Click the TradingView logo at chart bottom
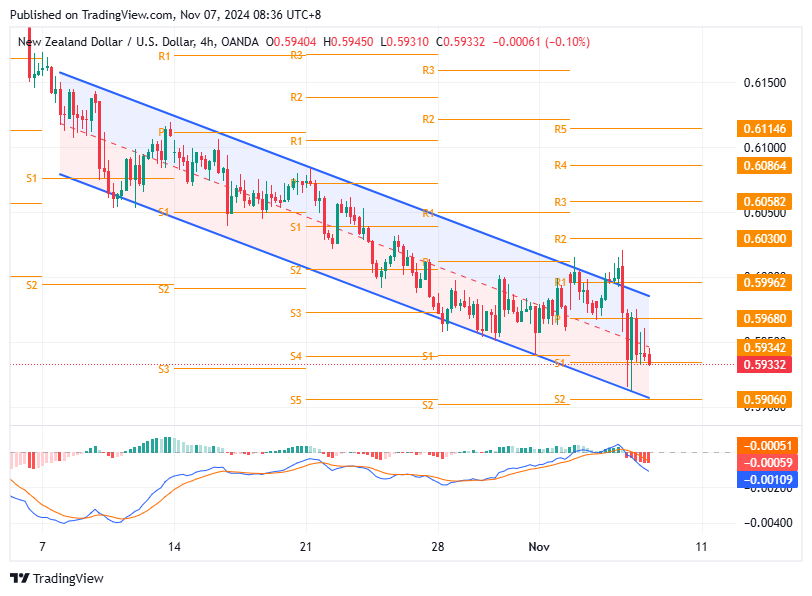The image size is (812, 596). tap(57, 578)
